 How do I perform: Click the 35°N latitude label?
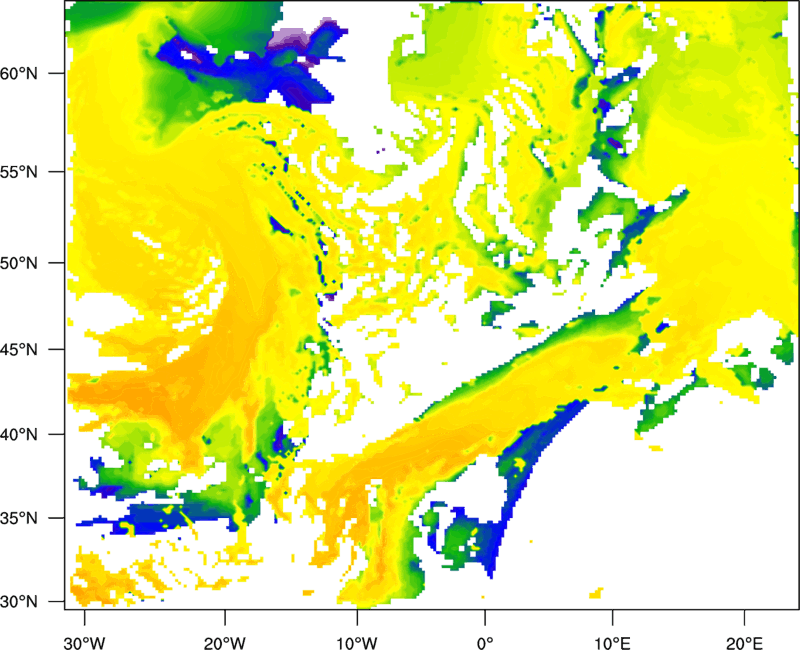click(x=19, y=518)
